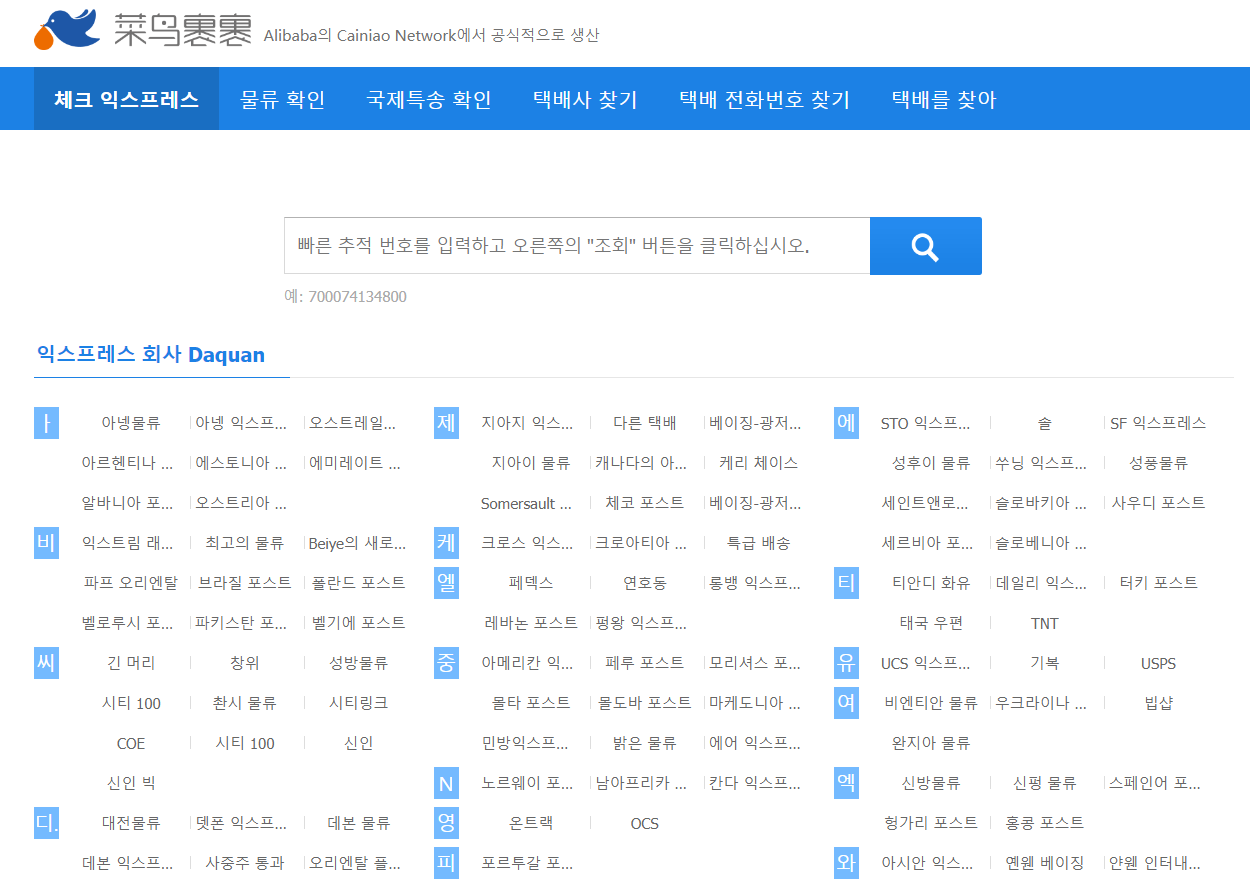Open the 몰도바 포스트 link
Screen dimensions: 1250x881
pyautogui.click(x=645, y=703)
